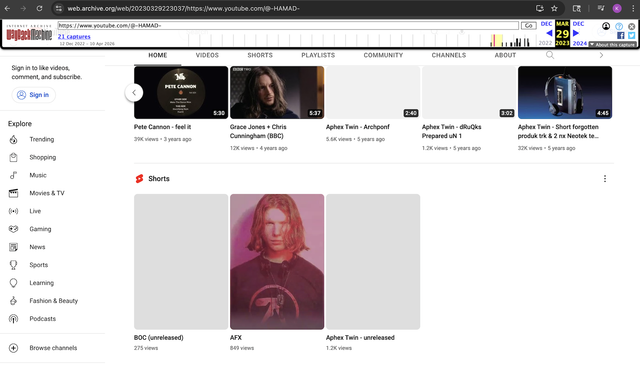The image size is (640, 365).
Task: Open video title Pete Cannon - feel it
Action: [x=162, y=127]
